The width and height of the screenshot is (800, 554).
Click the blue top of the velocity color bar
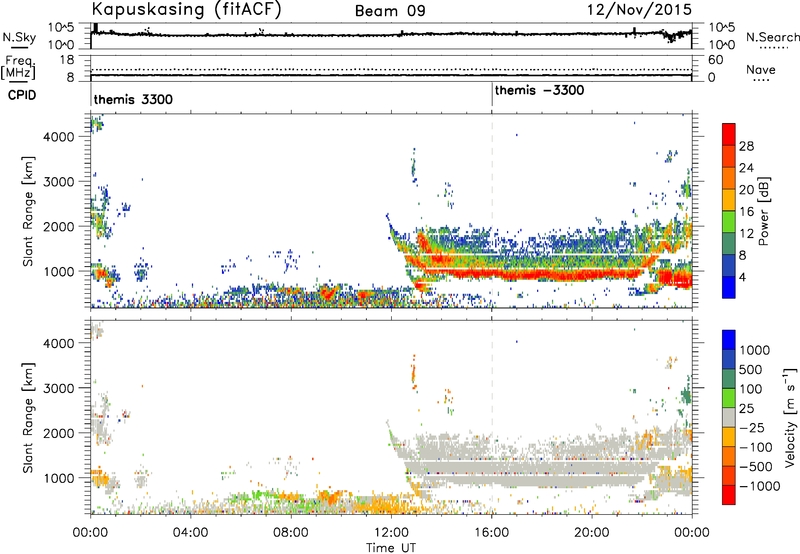(729, 340)
